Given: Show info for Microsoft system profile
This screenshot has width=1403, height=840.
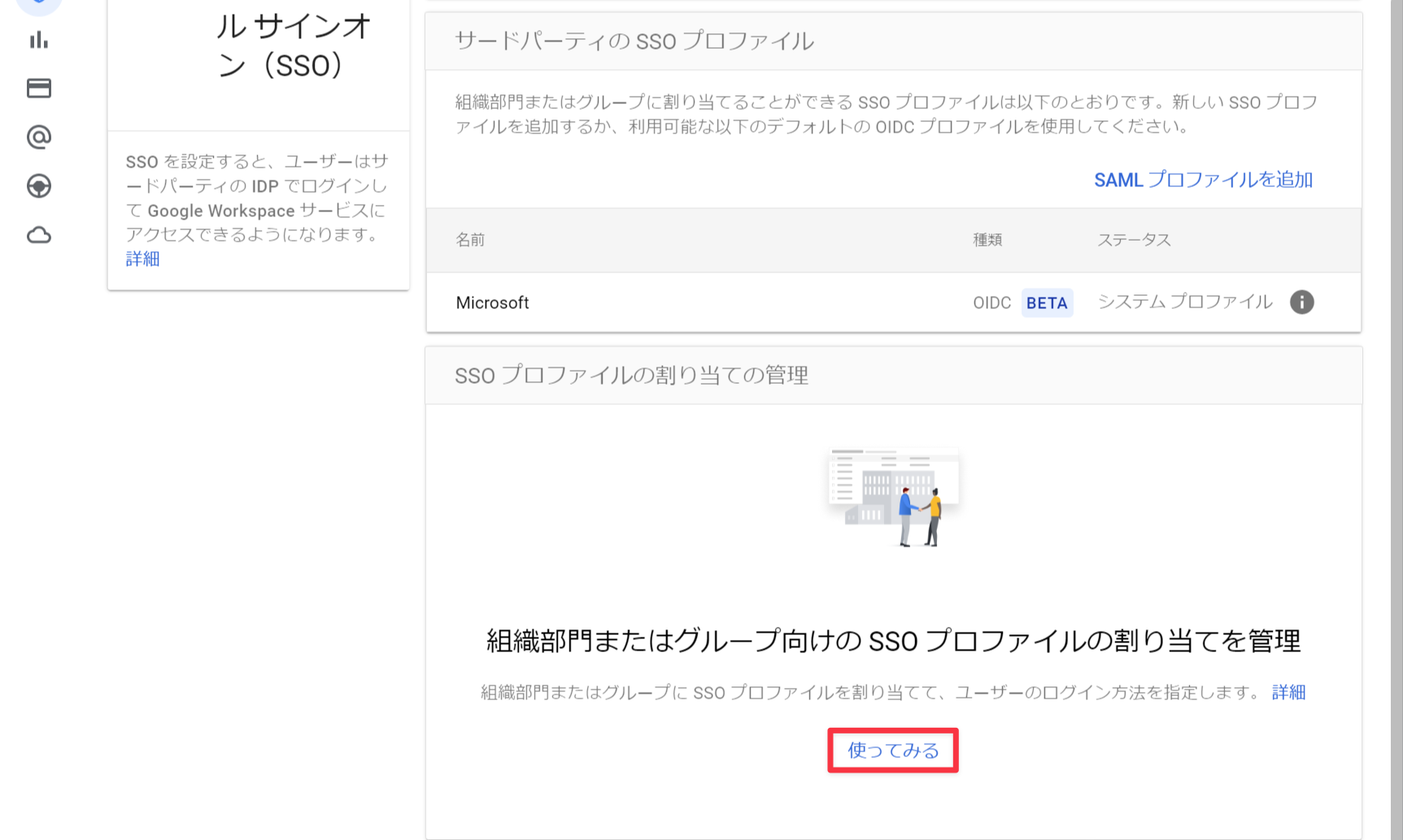Looking at the screenshot, I should [x=1301, y=302].
